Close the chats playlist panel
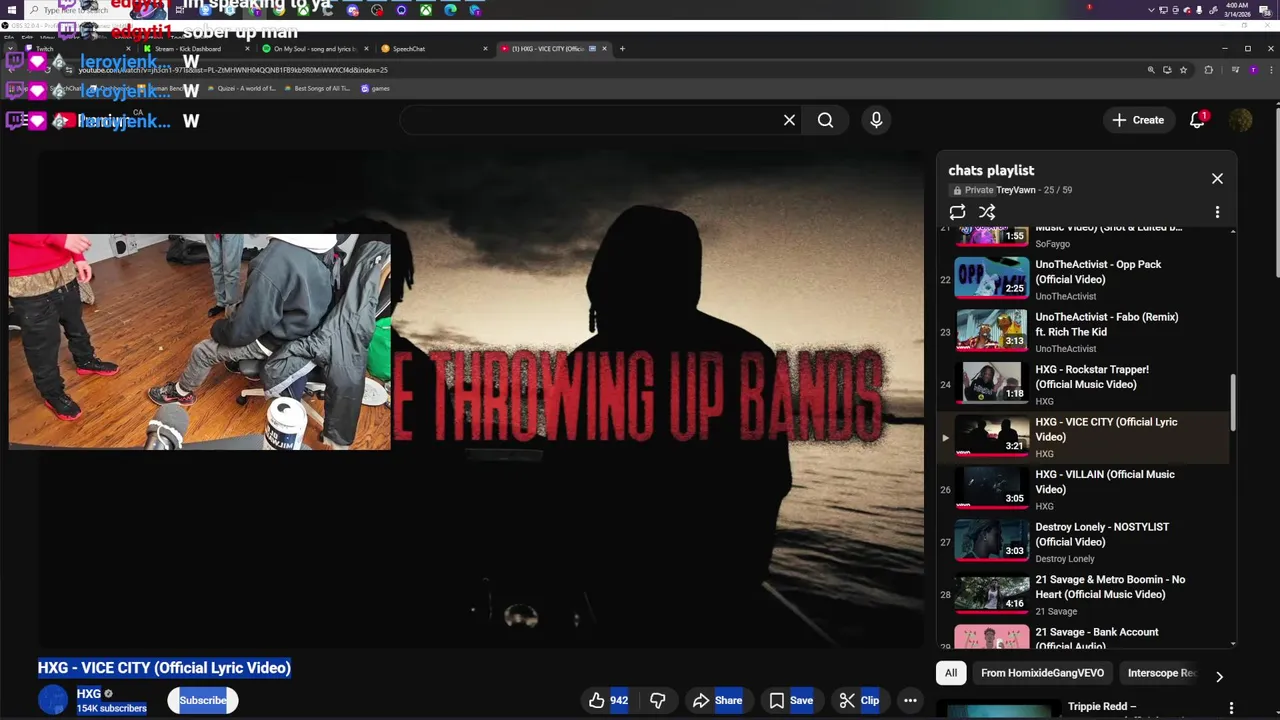 [1217, 178]
